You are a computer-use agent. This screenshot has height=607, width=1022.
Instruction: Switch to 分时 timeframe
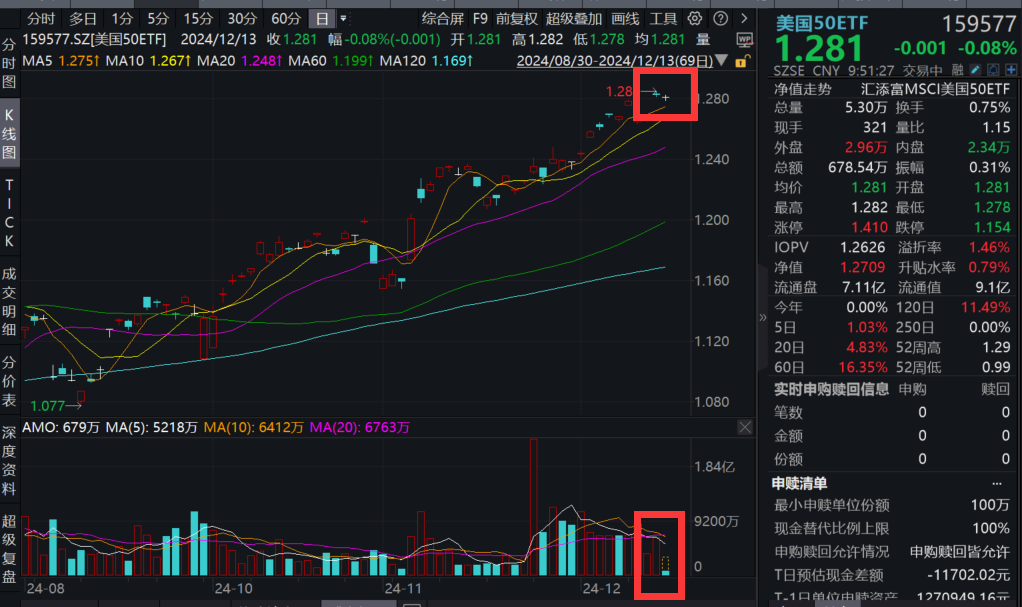click(x=41, y=18)
